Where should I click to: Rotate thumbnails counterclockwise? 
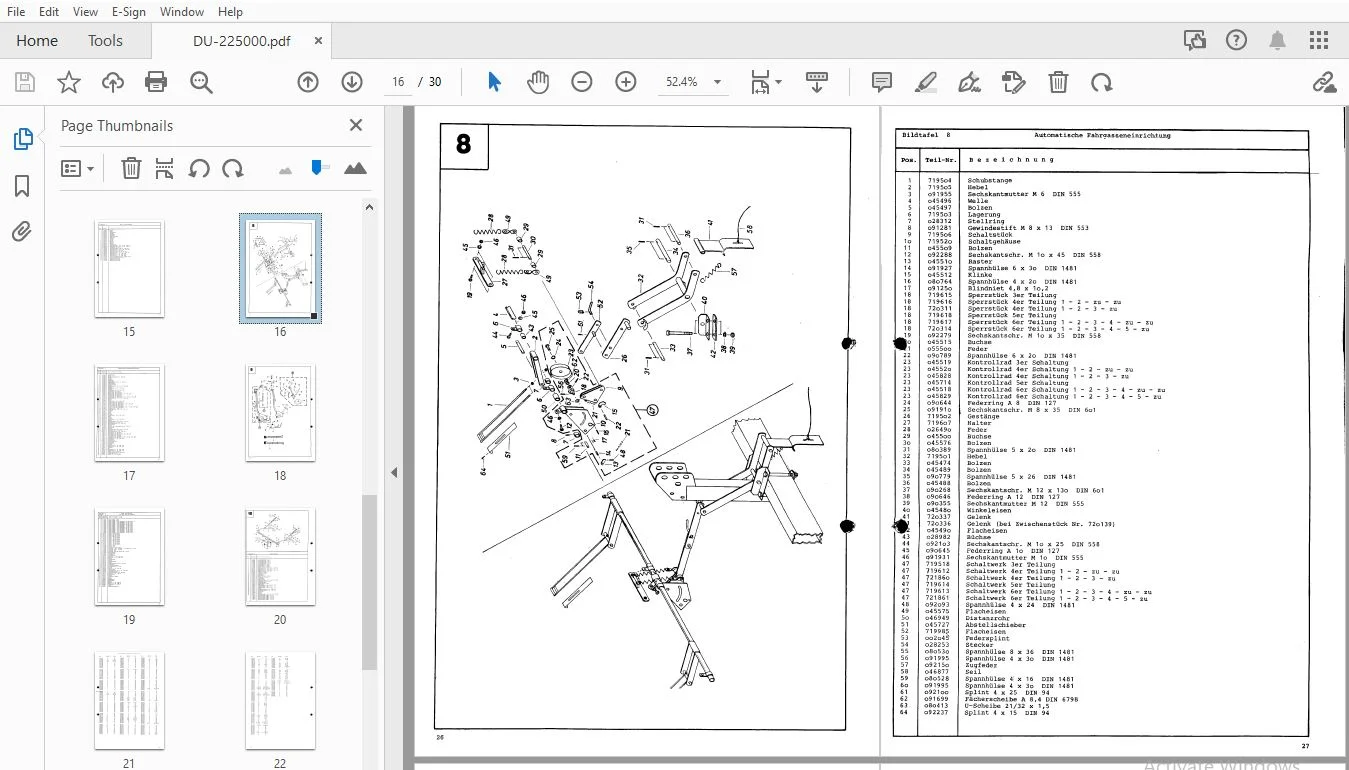pyautogui.click(x=199, y=169)
